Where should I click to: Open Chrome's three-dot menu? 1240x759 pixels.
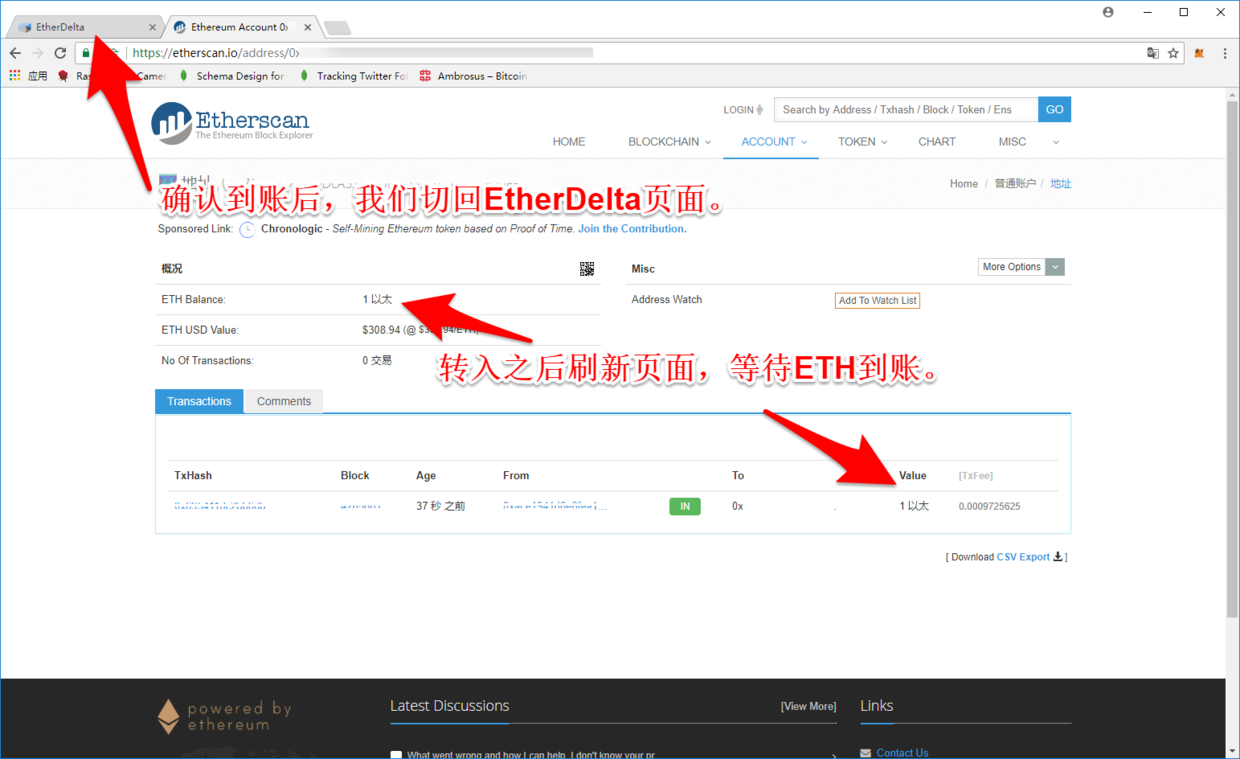pos(1225,53)
